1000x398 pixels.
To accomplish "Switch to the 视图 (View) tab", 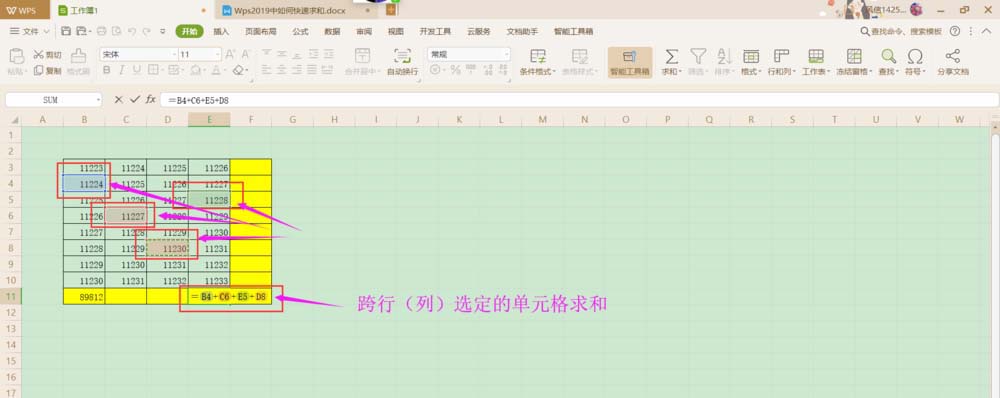I will coord(396,31).
